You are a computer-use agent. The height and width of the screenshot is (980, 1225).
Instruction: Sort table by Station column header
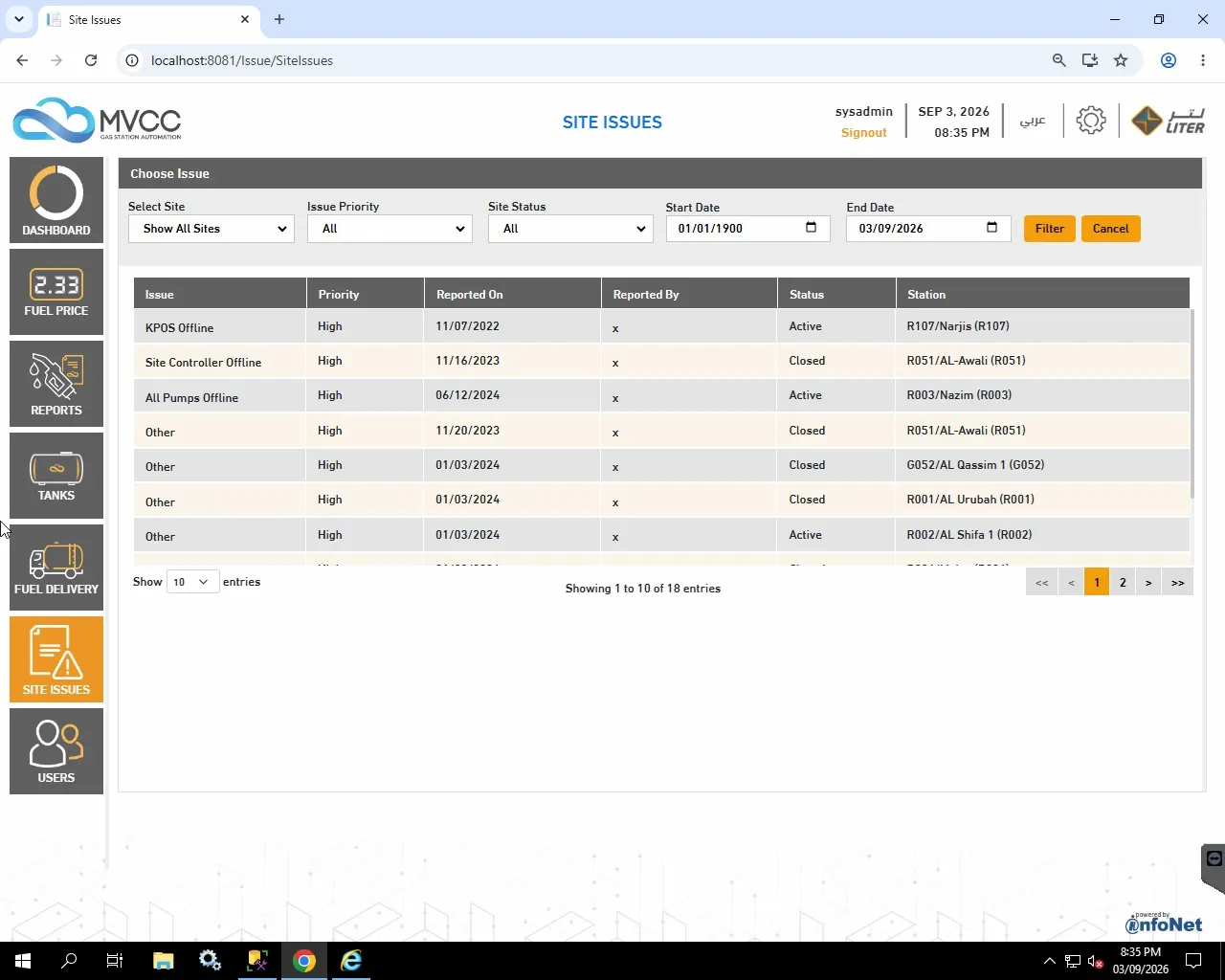[x=1043, y=294]
